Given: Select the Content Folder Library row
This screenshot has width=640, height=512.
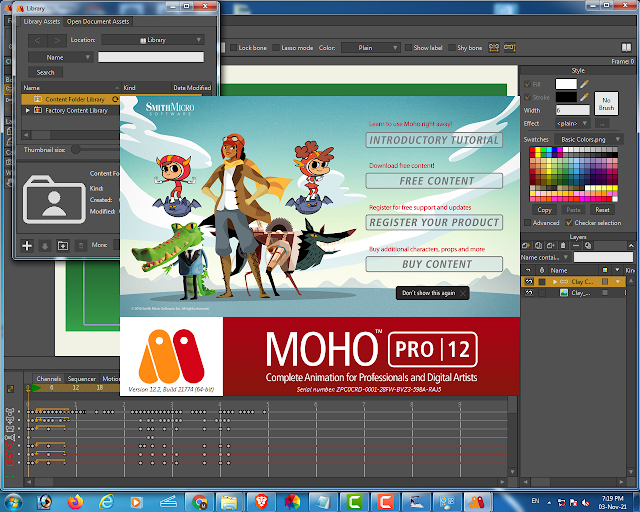Looking at the screenshot, I should pos(71,99).
